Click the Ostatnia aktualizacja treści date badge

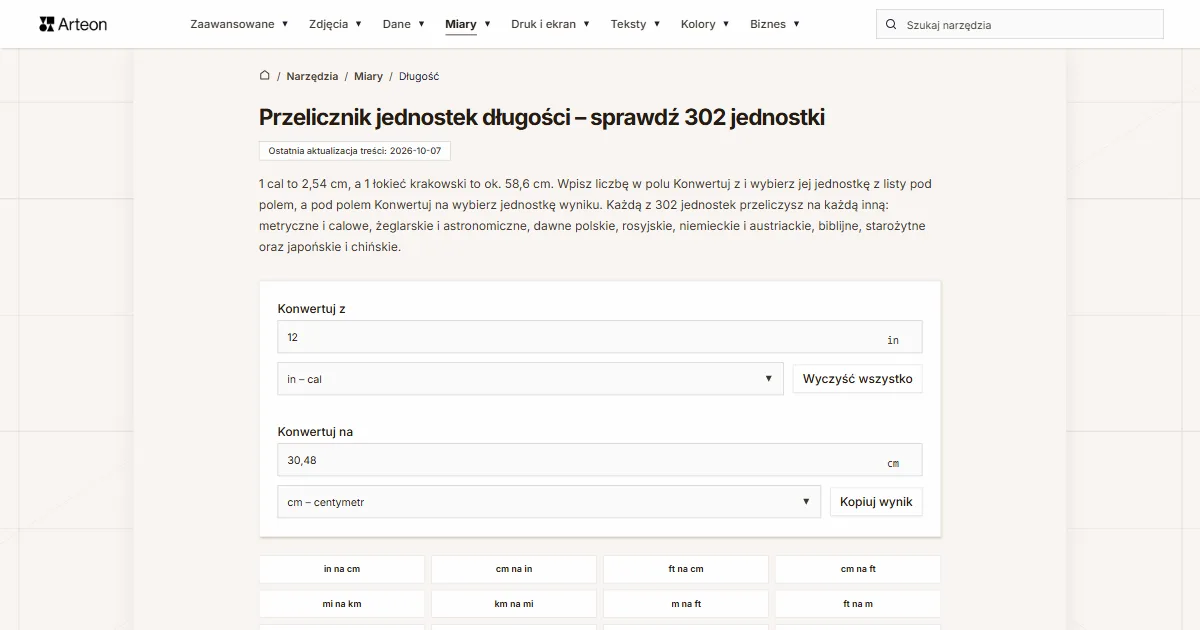pyautogui.click(x=354, y=151)
